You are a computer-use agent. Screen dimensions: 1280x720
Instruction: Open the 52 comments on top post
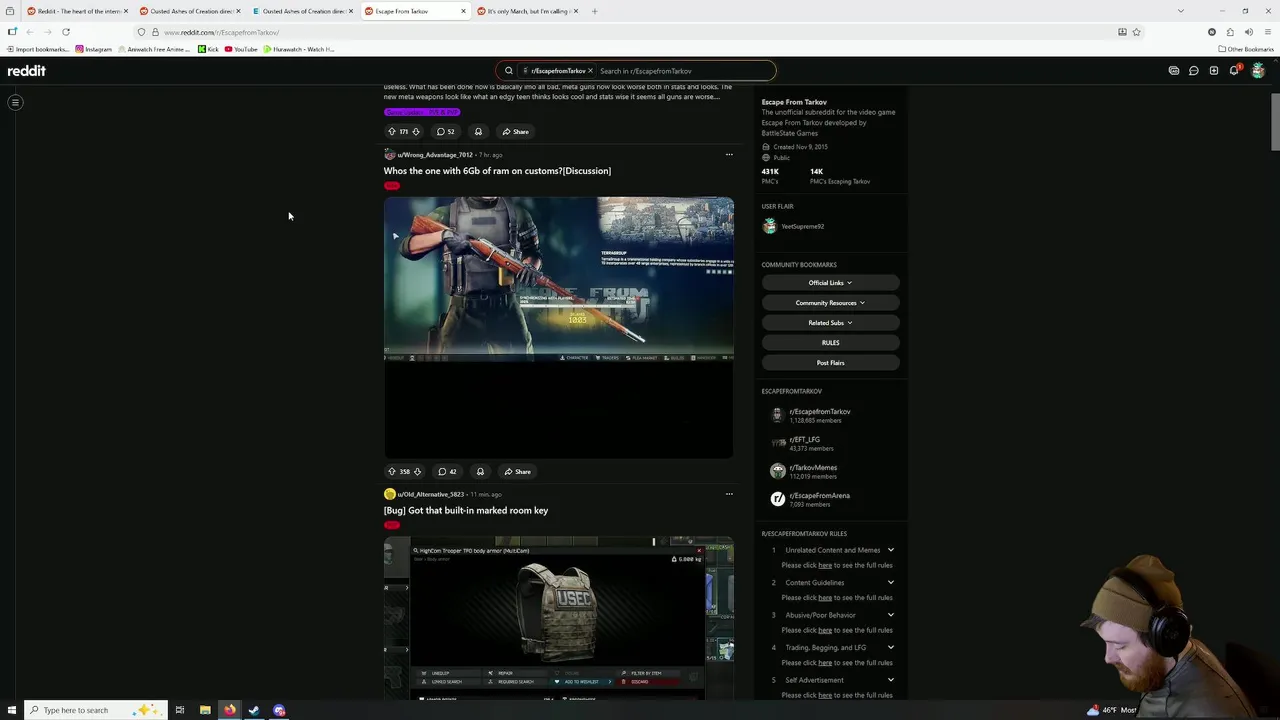coord(445,131)
